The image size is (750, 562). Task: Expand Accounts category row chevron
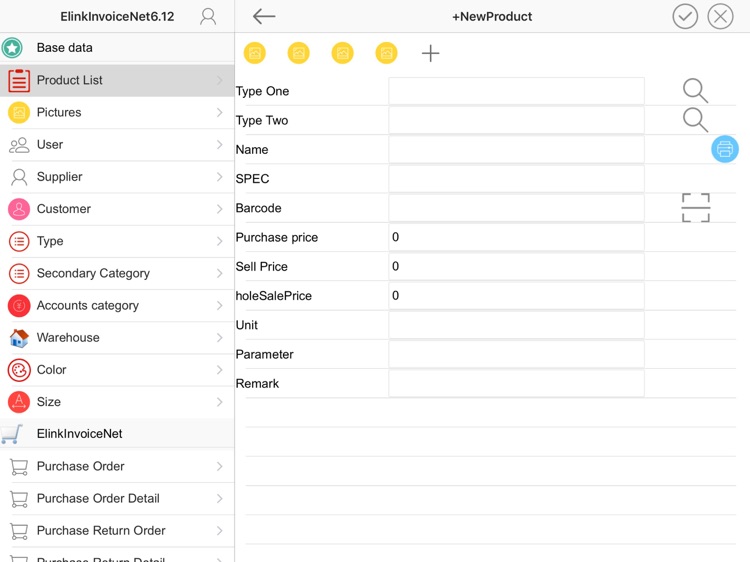[220, 305]
